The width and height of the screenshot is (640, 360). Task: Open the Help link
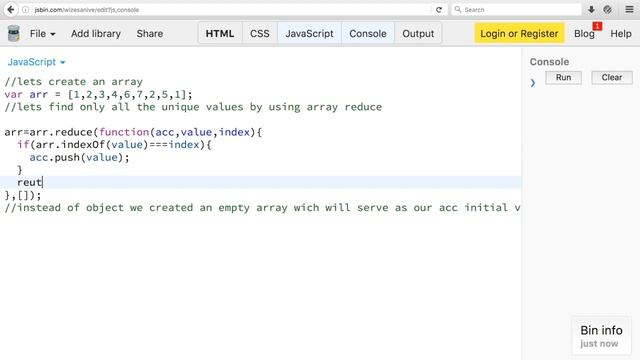pos(621,34)
